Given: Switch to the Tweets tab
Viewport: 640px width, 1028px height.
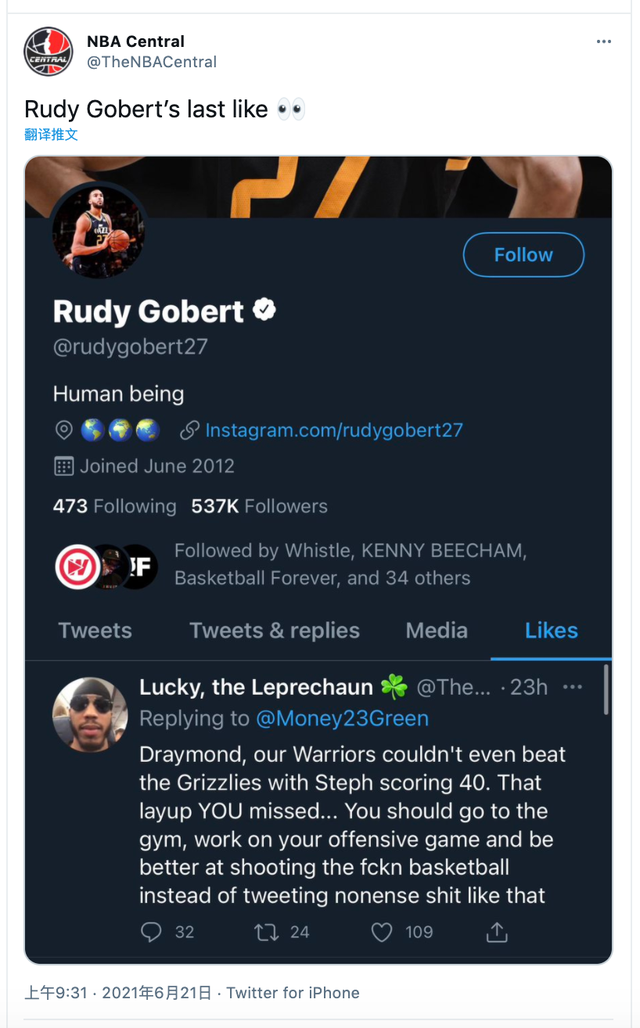Looking at the screenshot, I should [x=95, y=631].
